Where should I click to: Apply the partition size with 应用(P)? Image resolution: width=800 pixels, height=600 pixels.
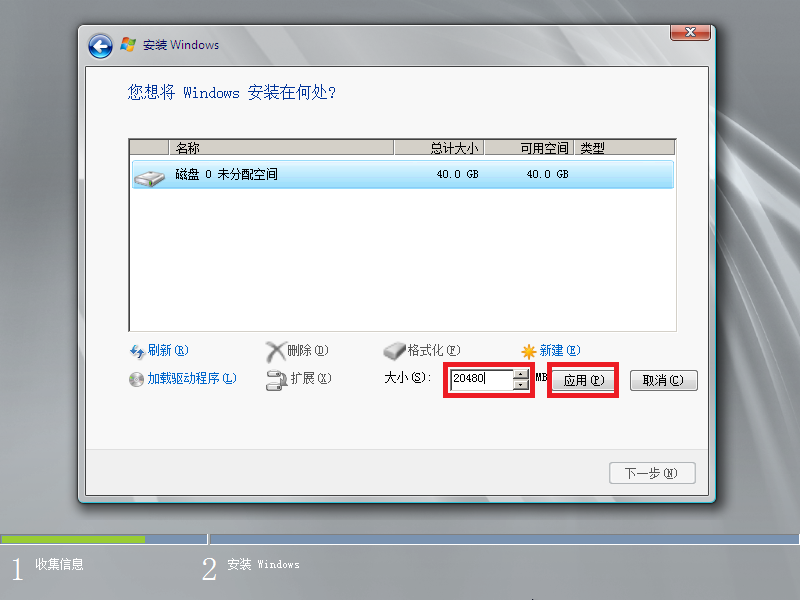(583, 381)
